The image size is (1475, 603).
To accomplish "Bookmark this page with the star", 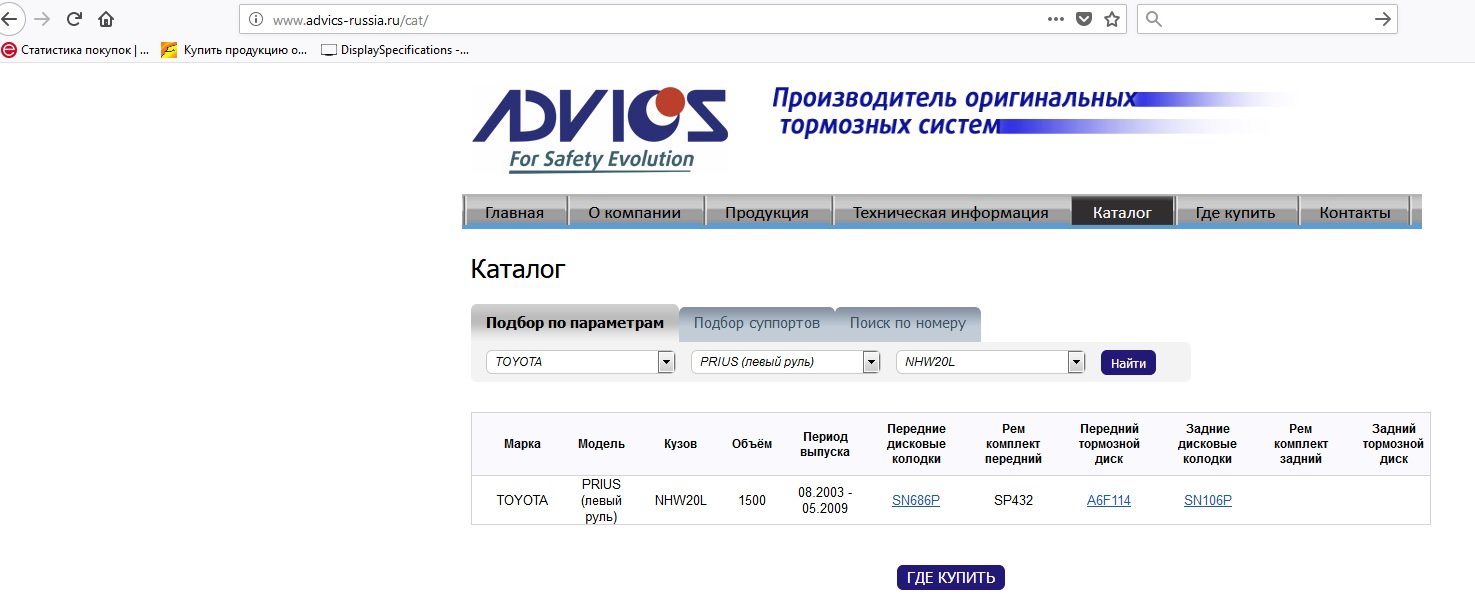I will (1112, 19).
